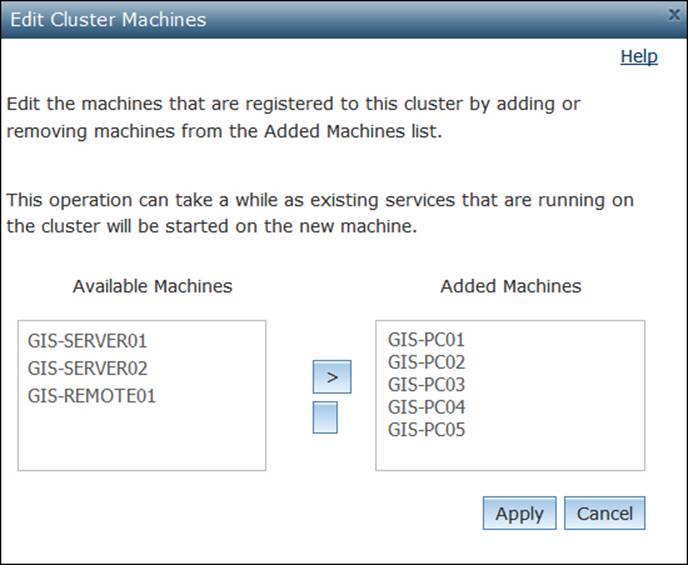Click the Cancel button
The width and height of the screenshot is (688, 565).
coord(604,514)
